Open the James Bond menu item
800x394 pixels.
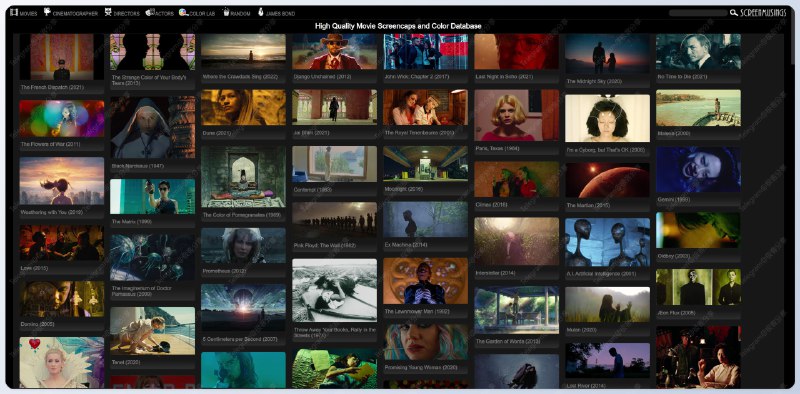click(x=280, y=14)
